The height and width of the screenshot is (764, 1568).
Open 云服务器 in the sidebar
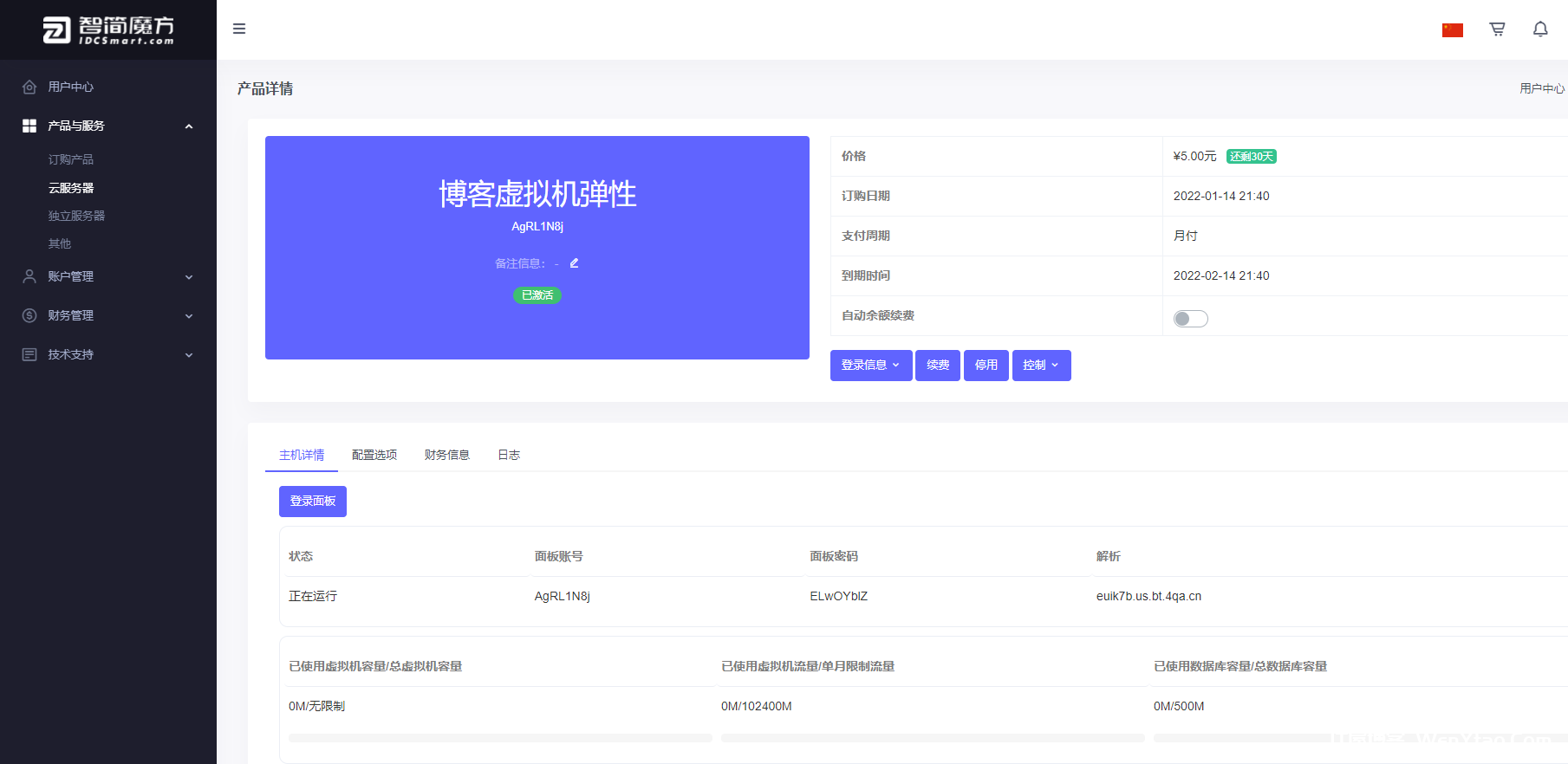71,188
